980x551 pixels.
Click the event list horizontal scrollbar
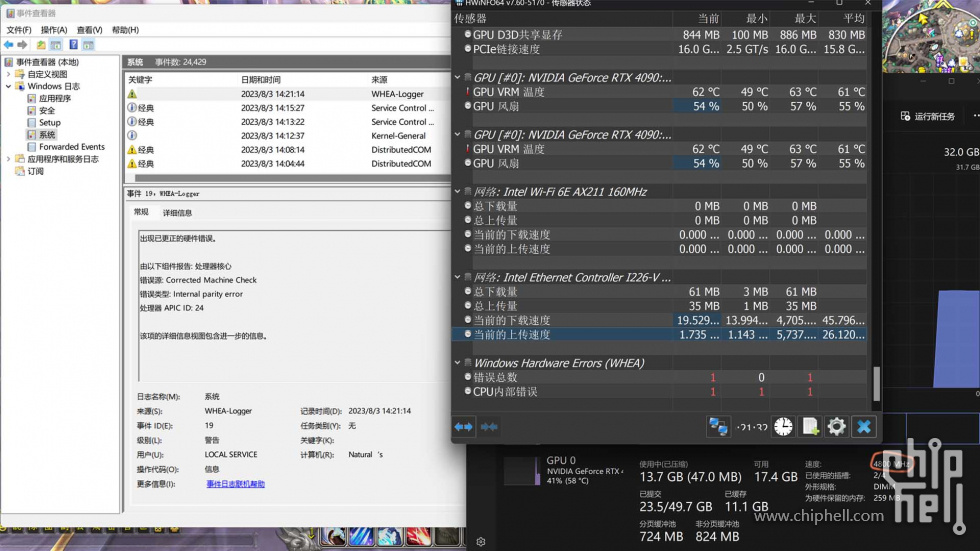(x=292, y=178)
